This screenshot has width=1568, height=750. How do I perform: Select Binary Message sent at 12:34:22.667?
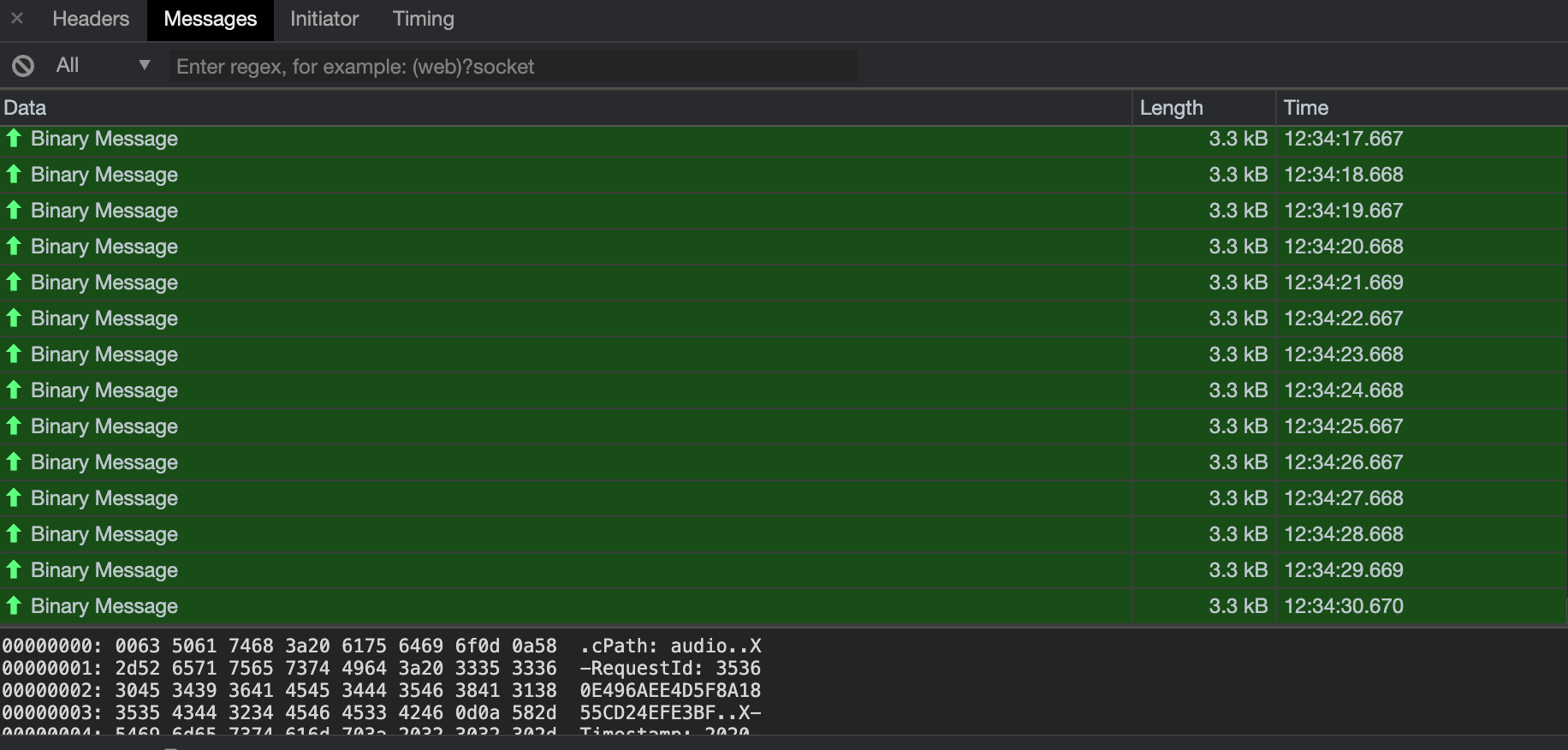(x=783, y=318)
